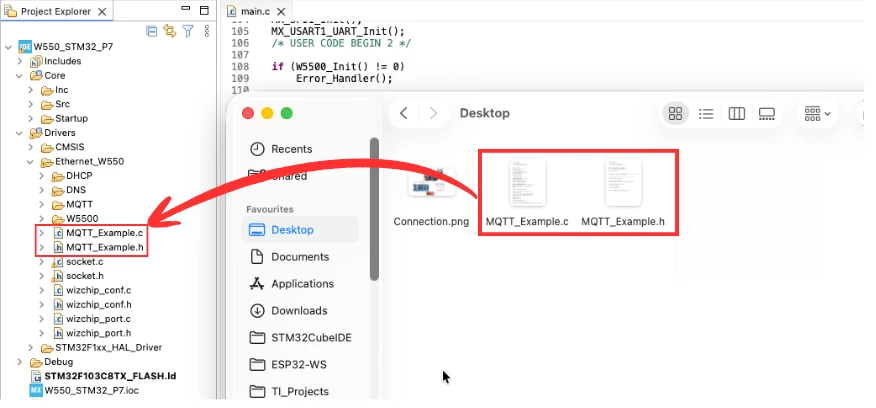This screenshot has width=876, height=408.
Task: Open Documents in Finder sidebar
Action: [289, 257]
